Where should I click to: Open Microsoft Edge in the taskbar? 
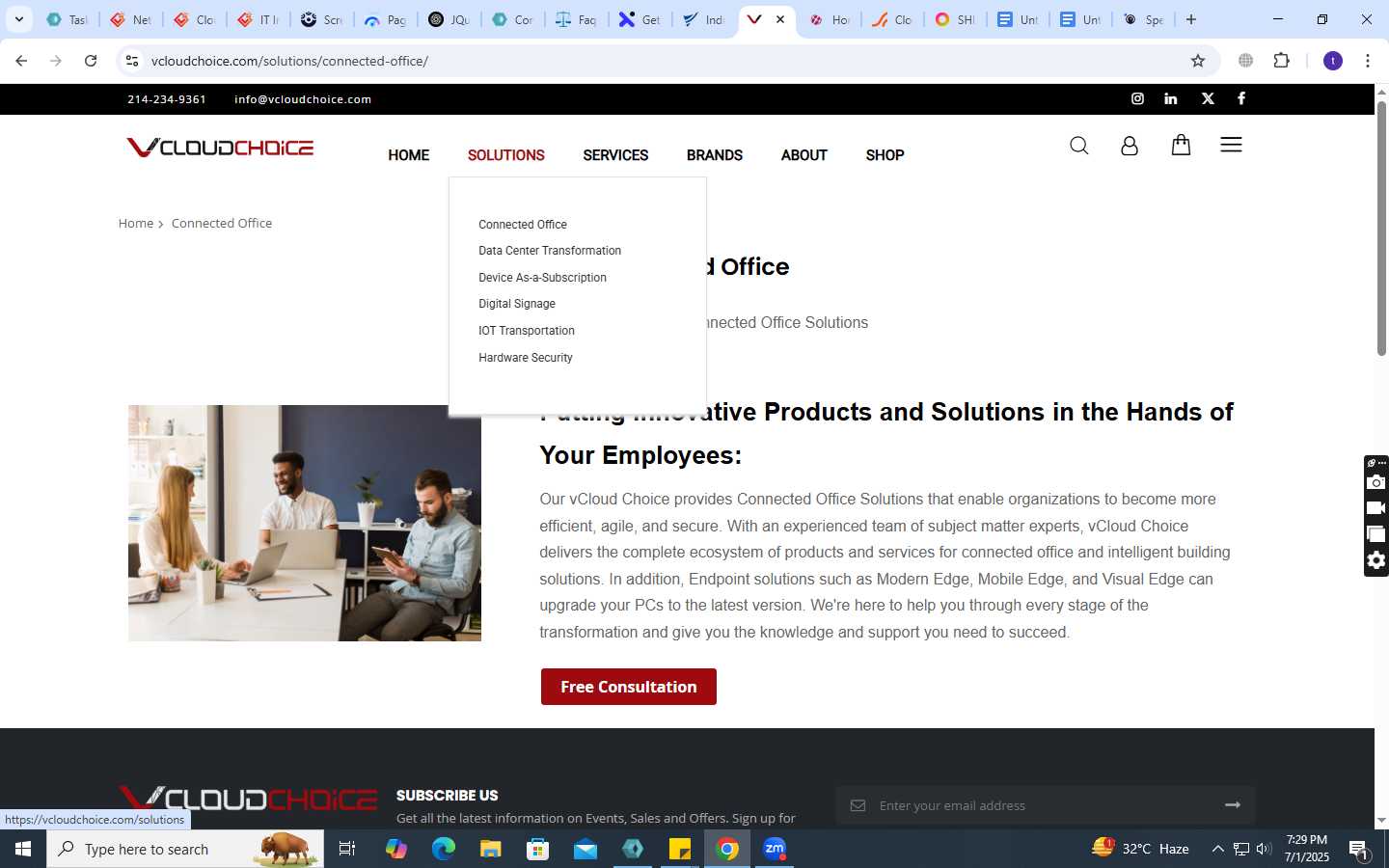tap(444, 849)
